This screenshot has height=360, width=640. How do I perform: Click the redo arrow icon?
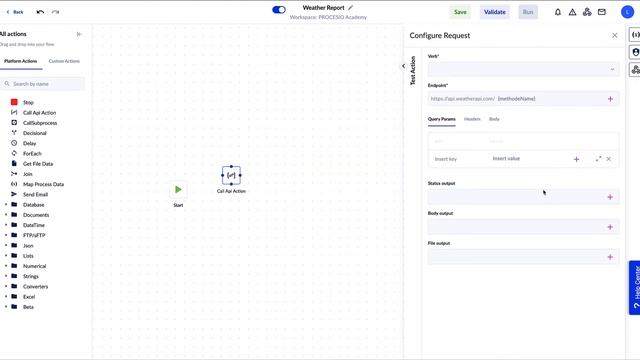click(x=56, y=12)
